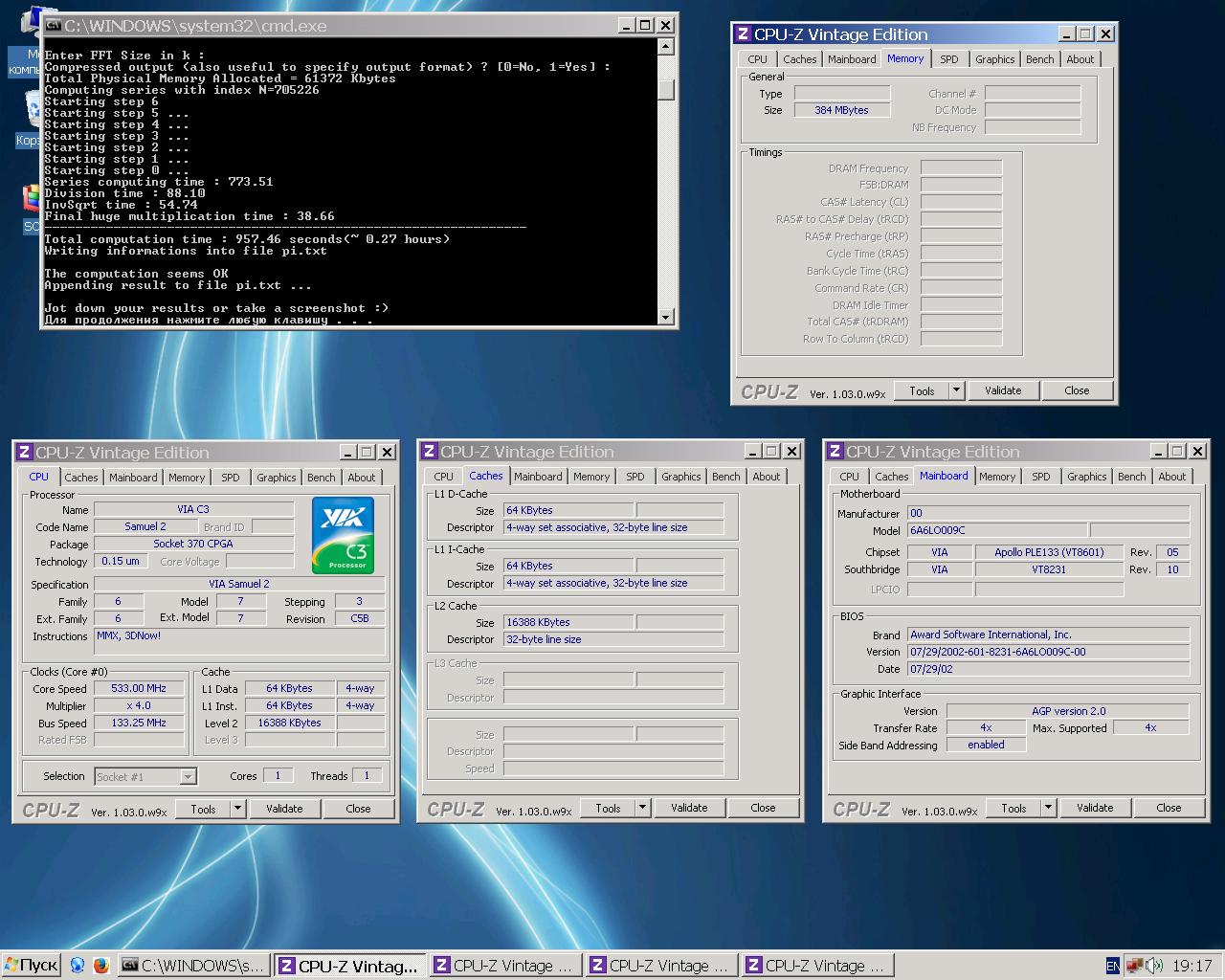Click the BIOS brand Award Software International, Inc.

click(1049, 635)
